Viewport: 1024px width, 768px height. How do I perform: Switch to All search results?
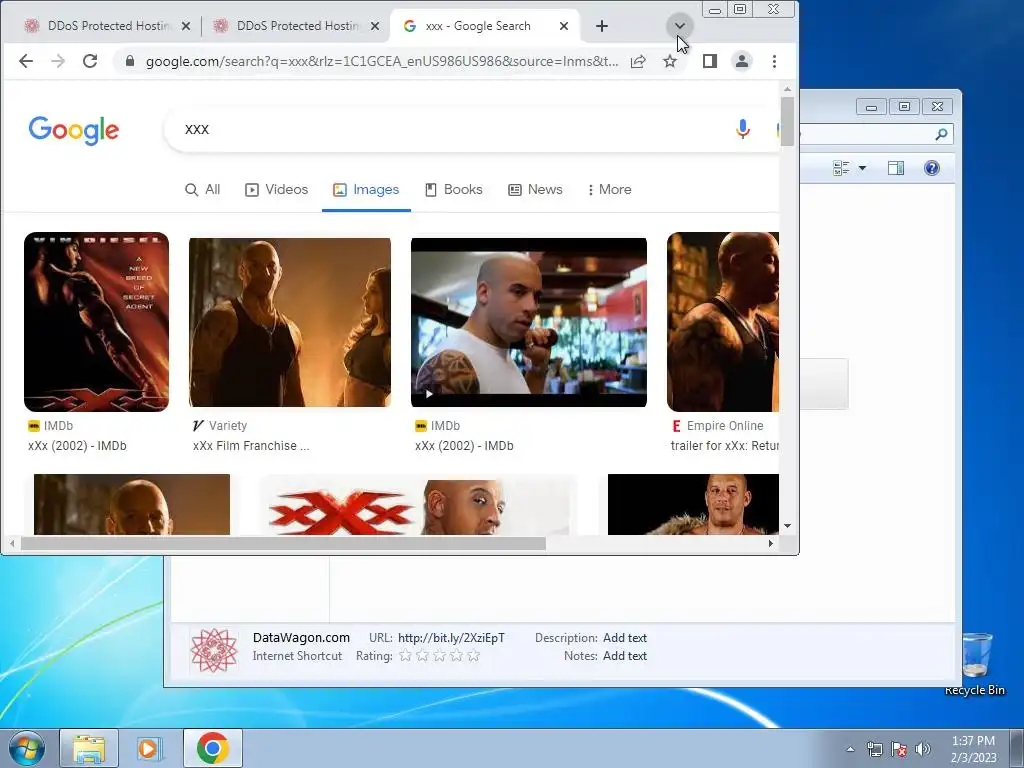[x=202, y=189]
